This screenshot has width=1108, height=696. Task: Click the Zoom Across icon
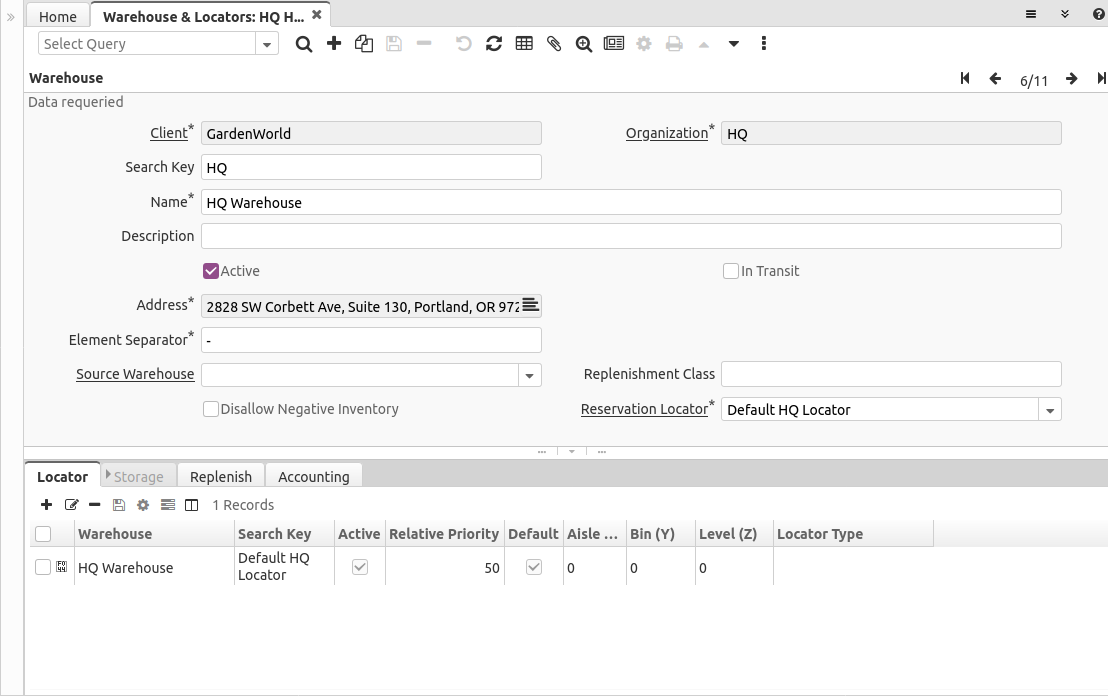584,44
